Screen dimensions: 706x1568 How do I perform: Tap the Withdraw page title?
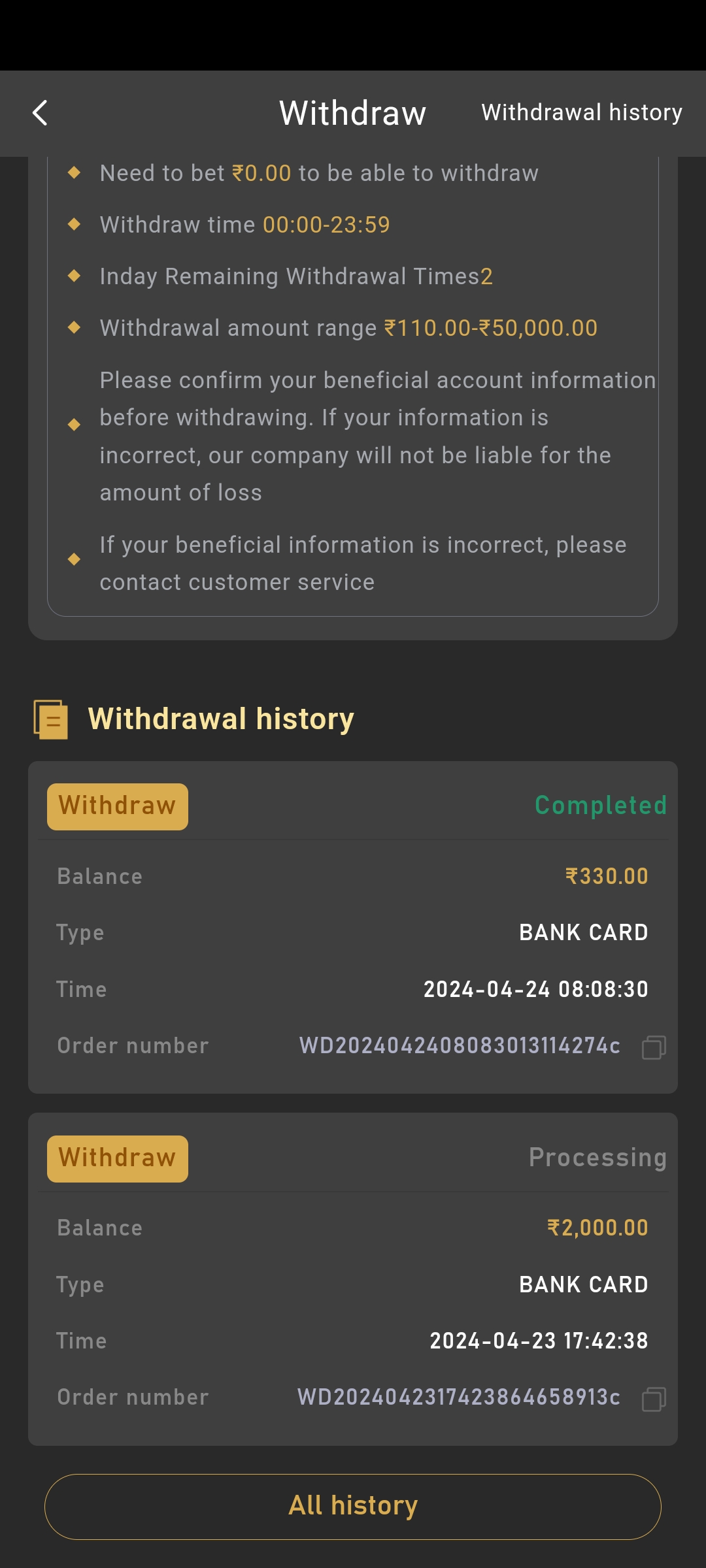(x=352, y=113)
